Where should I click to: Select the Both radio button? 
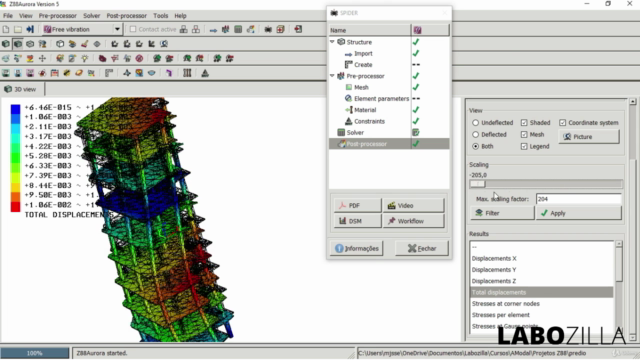(x=476, y=146)
